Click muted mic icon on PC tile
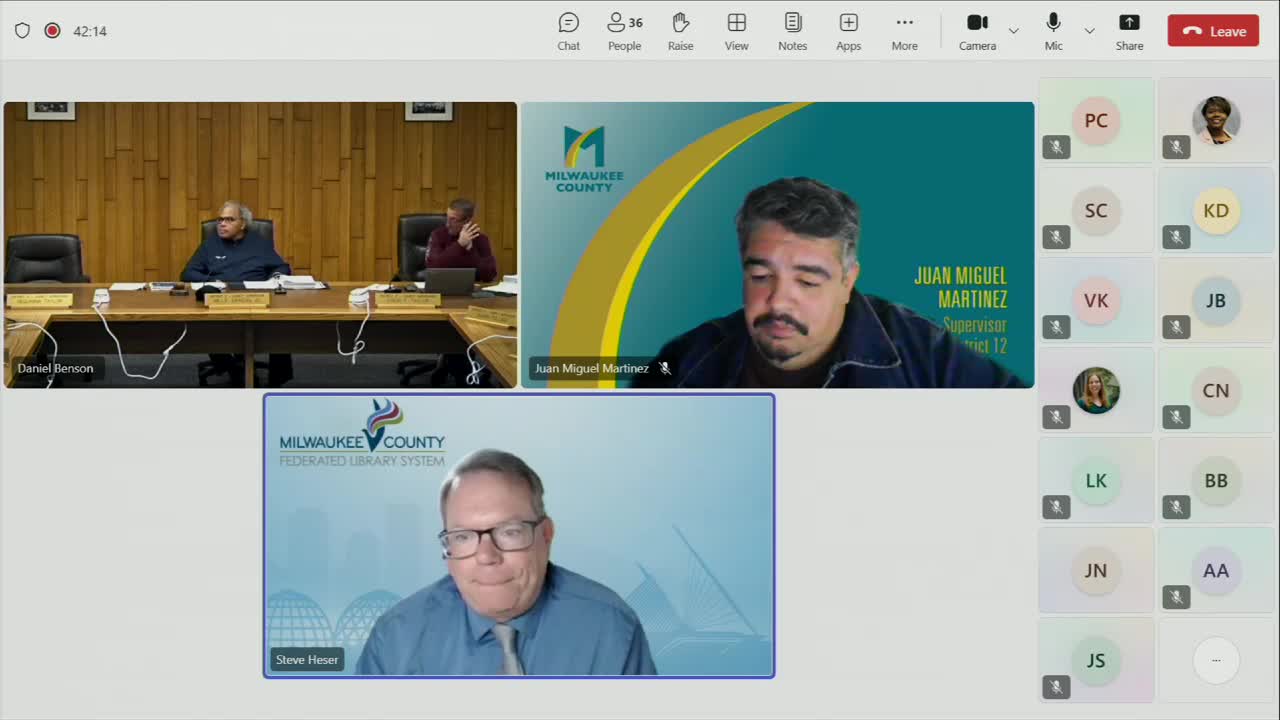 pos(1056,147)
